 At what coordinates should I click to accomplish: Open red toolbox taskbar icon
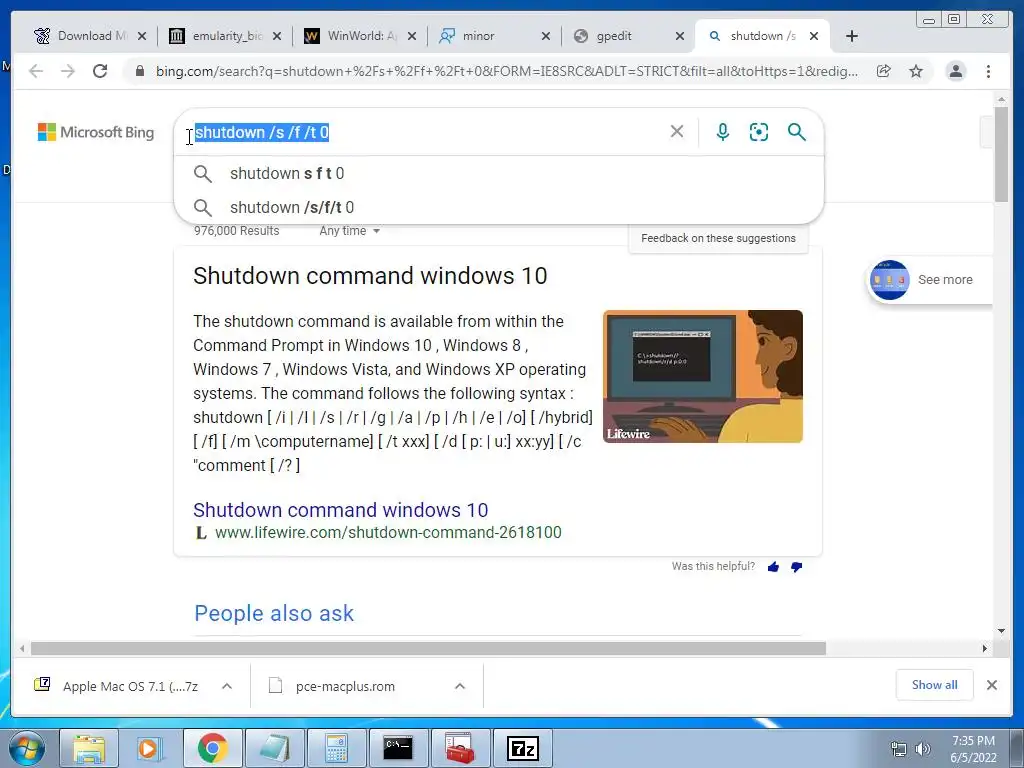pyautogui.click(x=460, y=748)
